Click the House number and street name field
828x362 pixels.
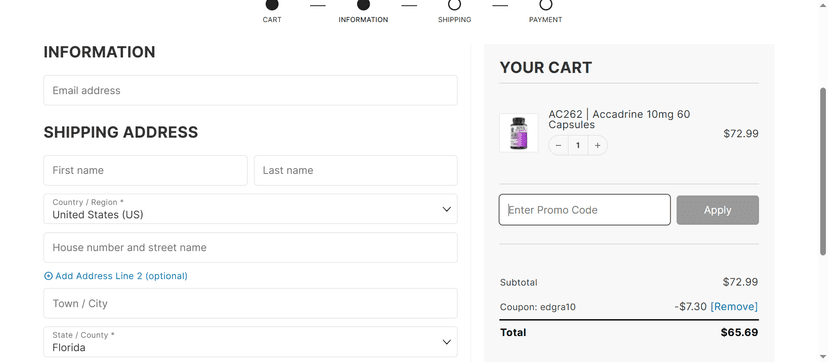(250, 247)
